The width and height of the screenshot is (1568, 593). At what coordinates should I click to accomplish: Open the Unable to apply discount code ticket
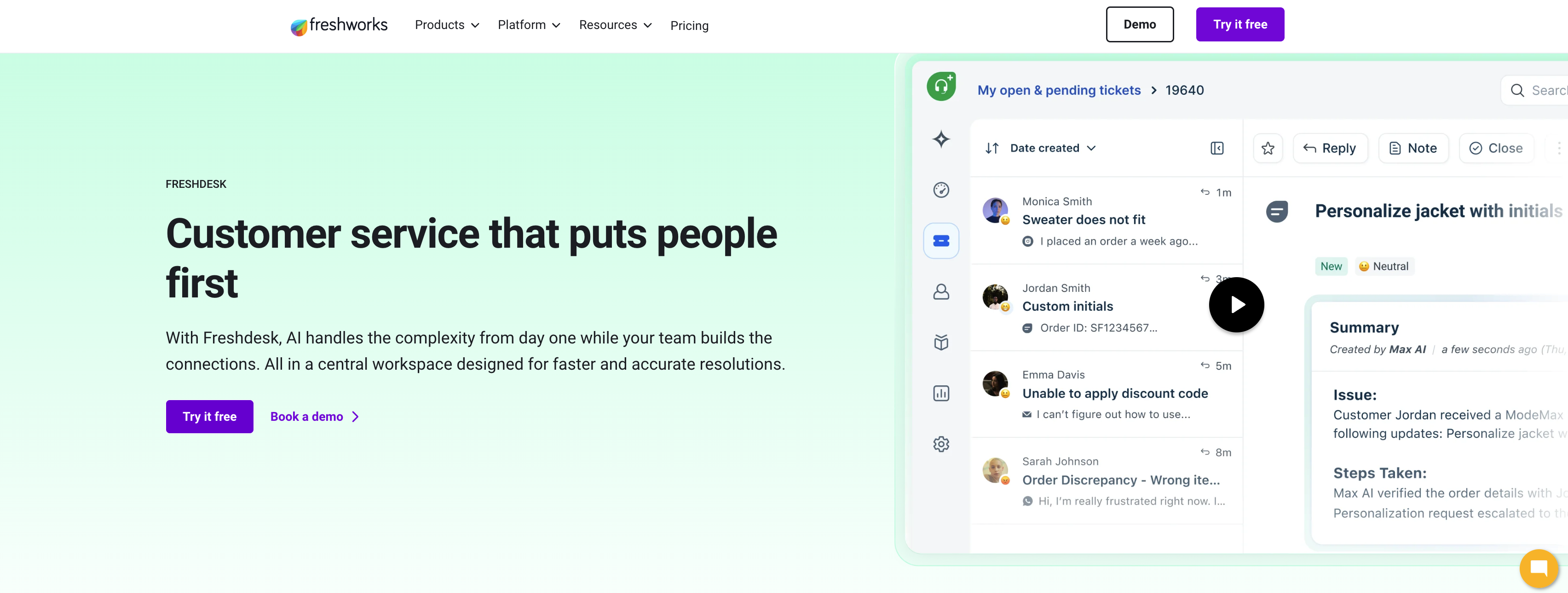tap(1106, 395)
